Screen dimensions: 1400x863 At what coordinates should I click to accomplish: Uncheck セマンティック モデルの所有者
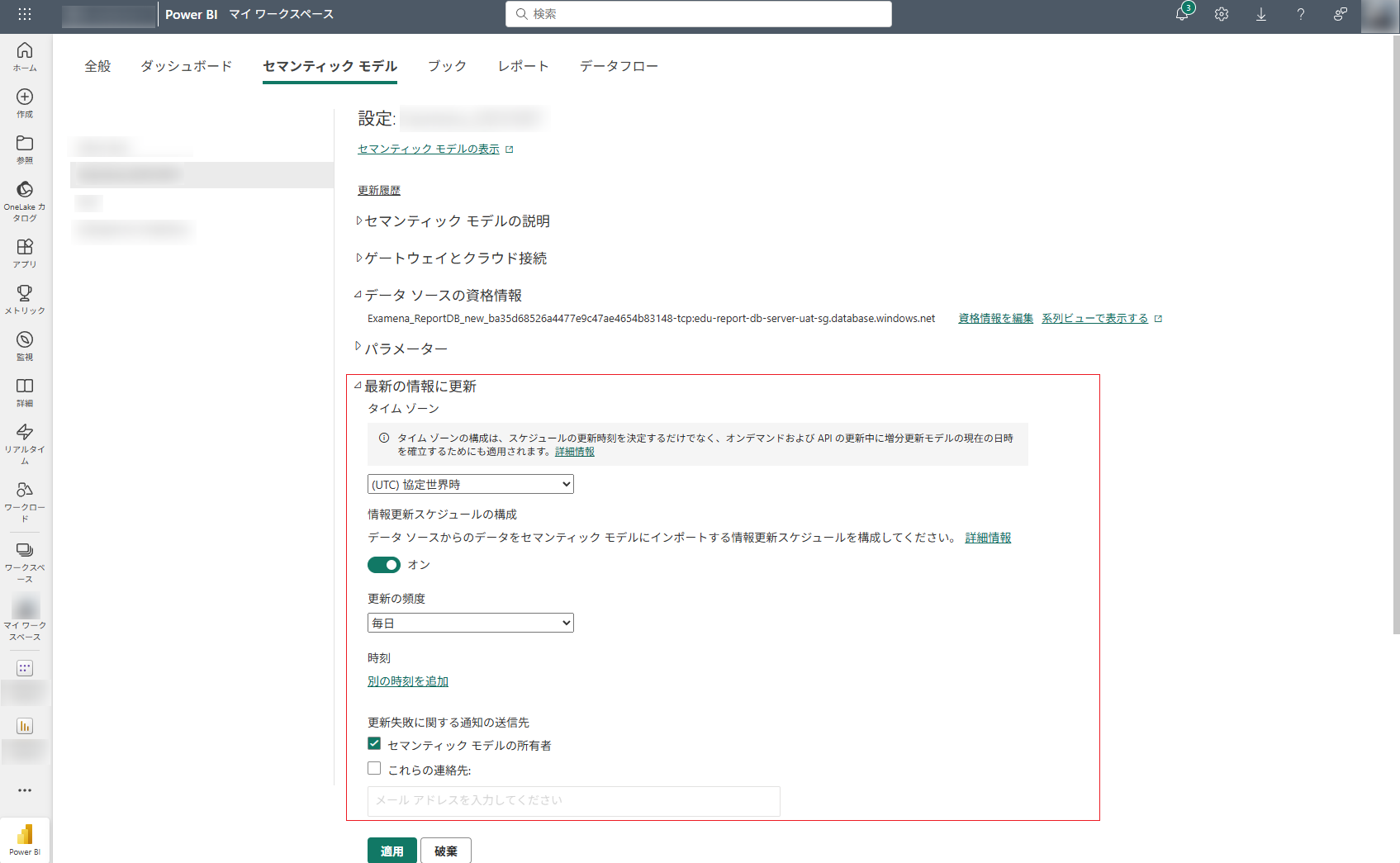(373, 743)
